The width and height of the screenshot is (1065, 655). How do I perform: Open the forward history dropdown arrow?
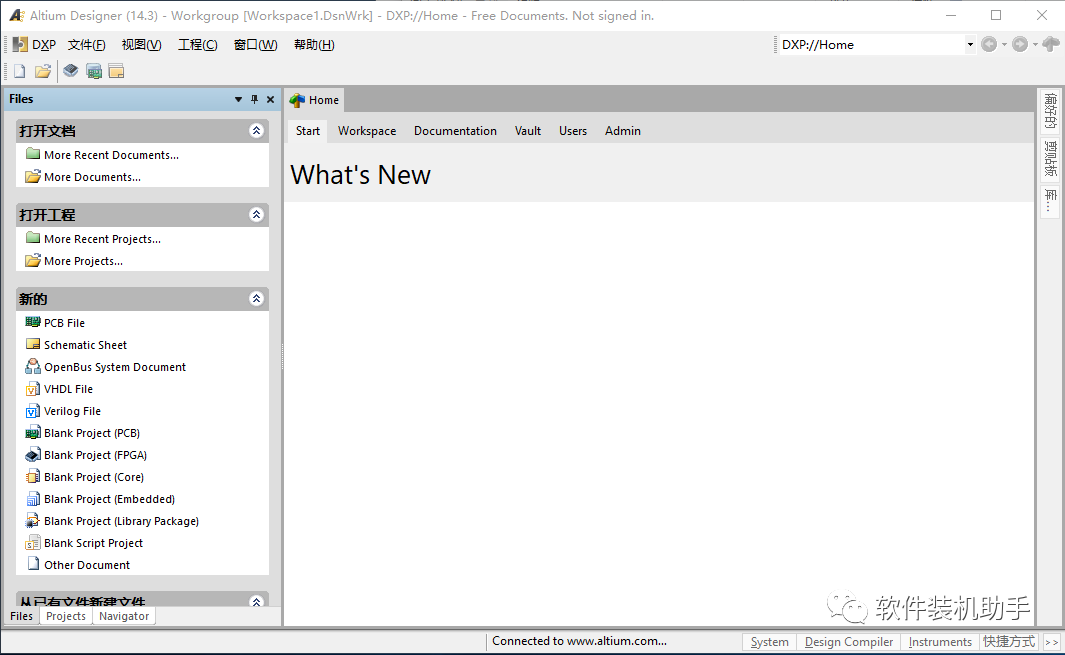click(x=1035, y=45)
